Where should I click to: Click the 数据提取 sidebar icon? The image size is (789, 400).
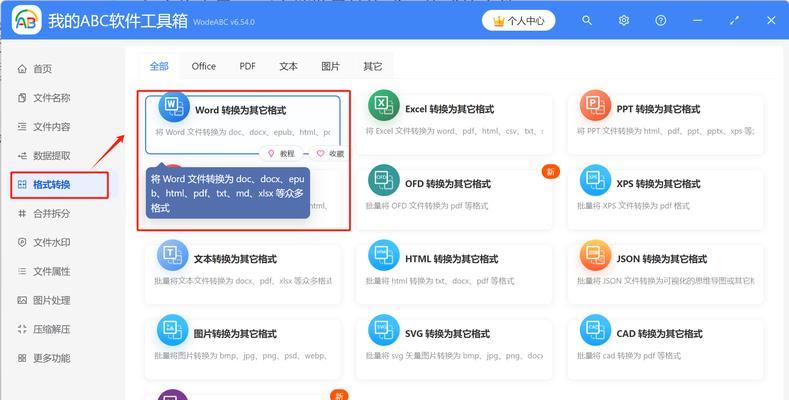22,156
